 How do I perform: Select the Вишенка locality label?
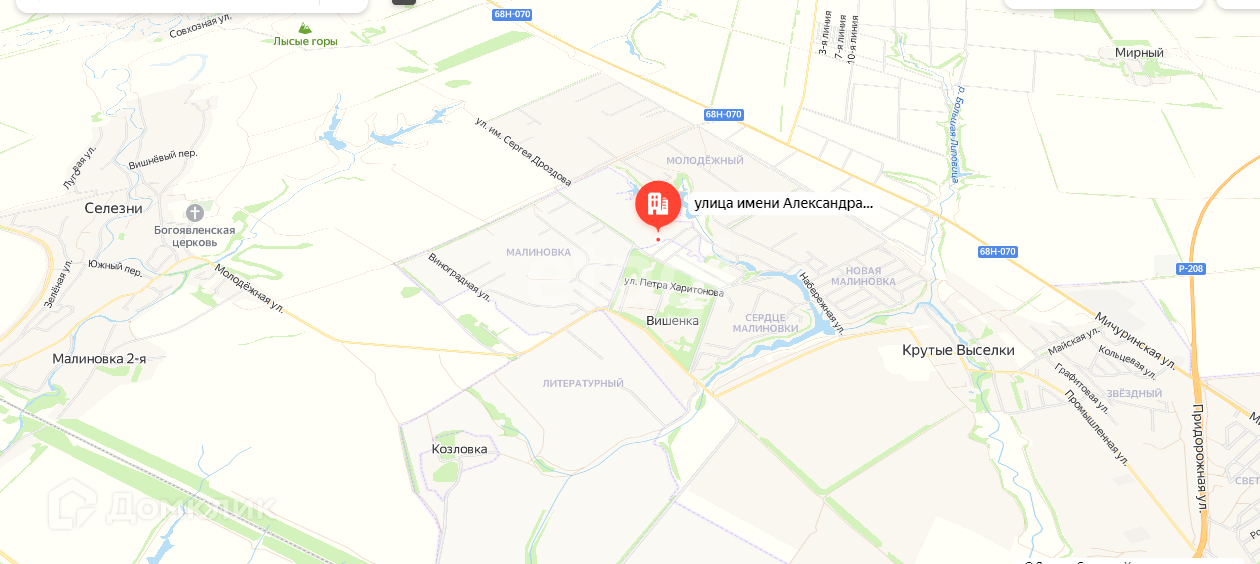[672, 321]
